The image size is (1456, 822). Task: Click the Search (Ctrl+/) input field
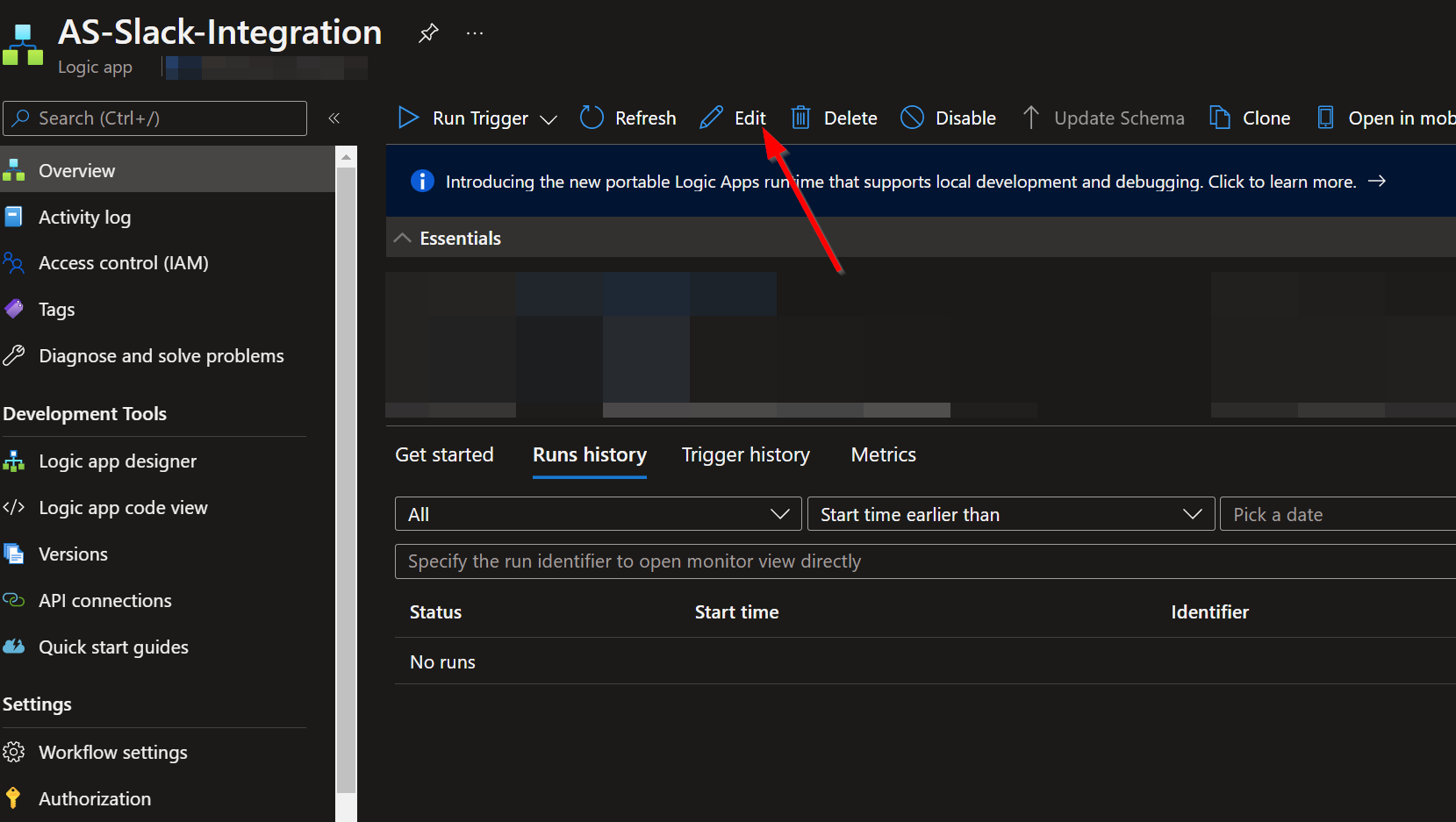click(155, 118)
